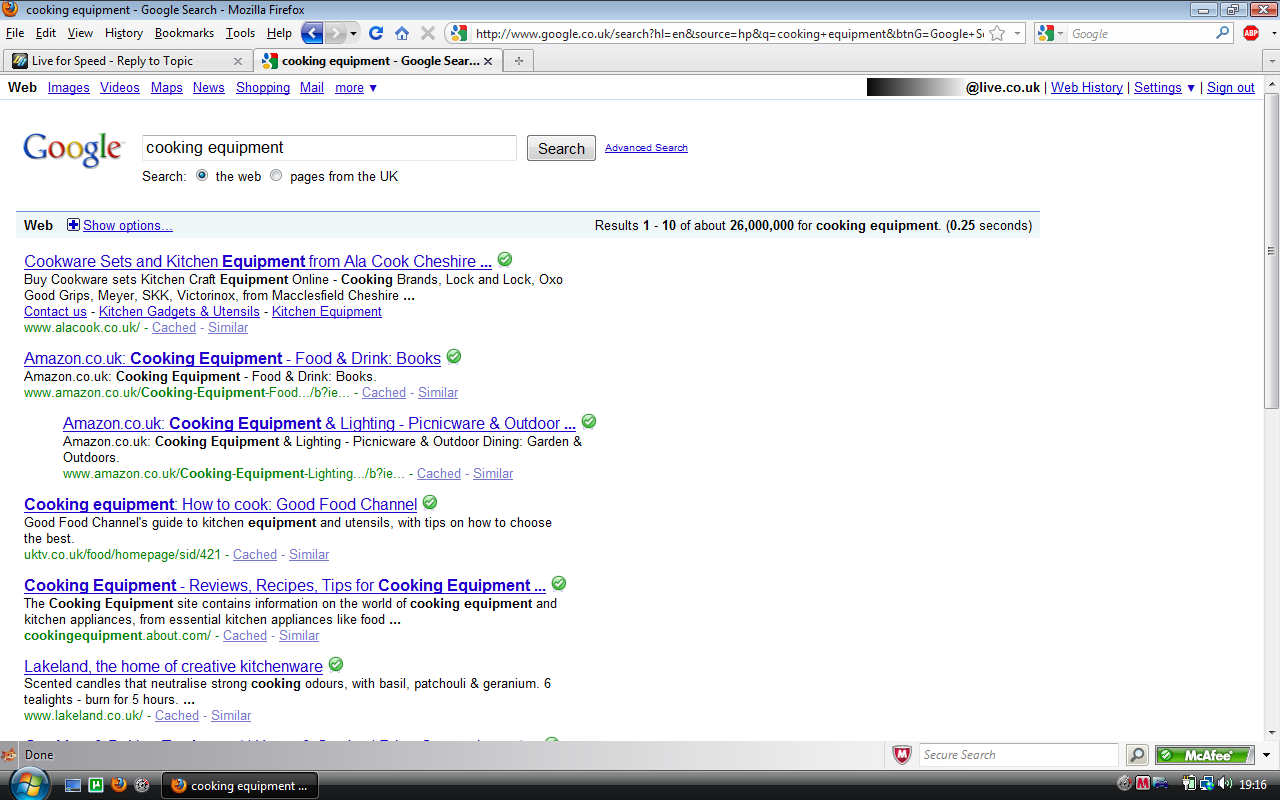
Task: Launch Firefox from the Quick Launch bar
Action: [x=119, y=785]
